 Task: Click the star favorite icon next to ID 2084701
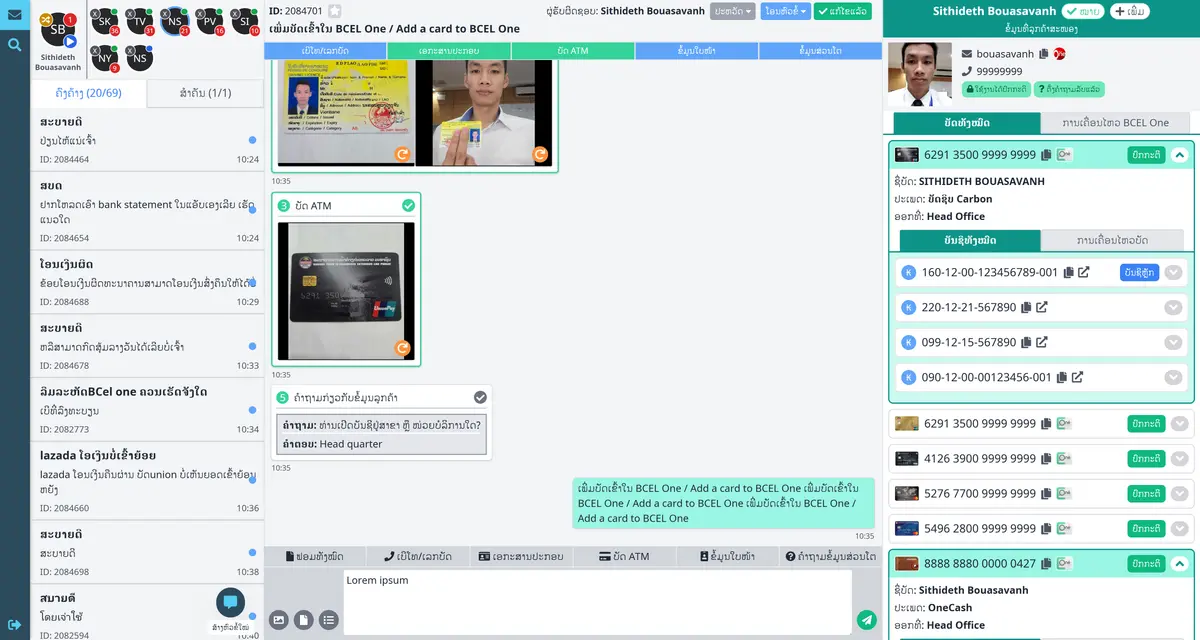tap(334, 9)
